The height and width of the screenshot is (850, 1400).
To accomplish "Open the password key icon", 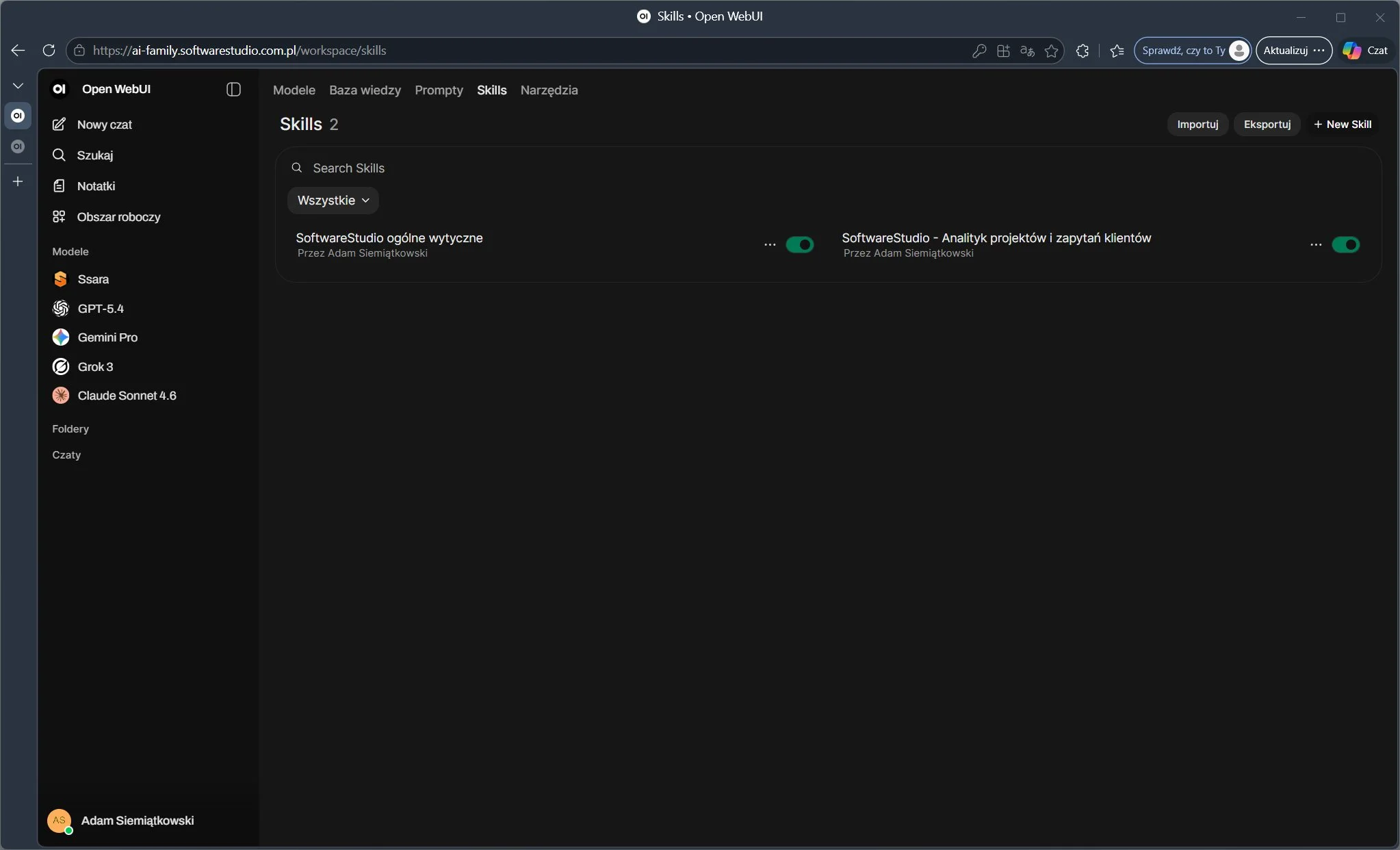I will (979, 51).
